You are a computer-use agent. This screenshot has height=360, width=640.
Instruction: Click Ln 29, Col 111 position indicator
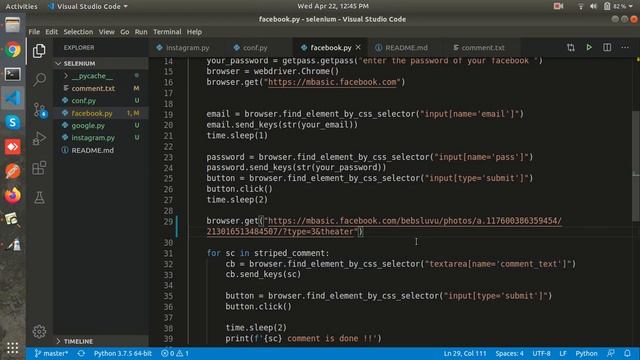click(x=464, y=353)
